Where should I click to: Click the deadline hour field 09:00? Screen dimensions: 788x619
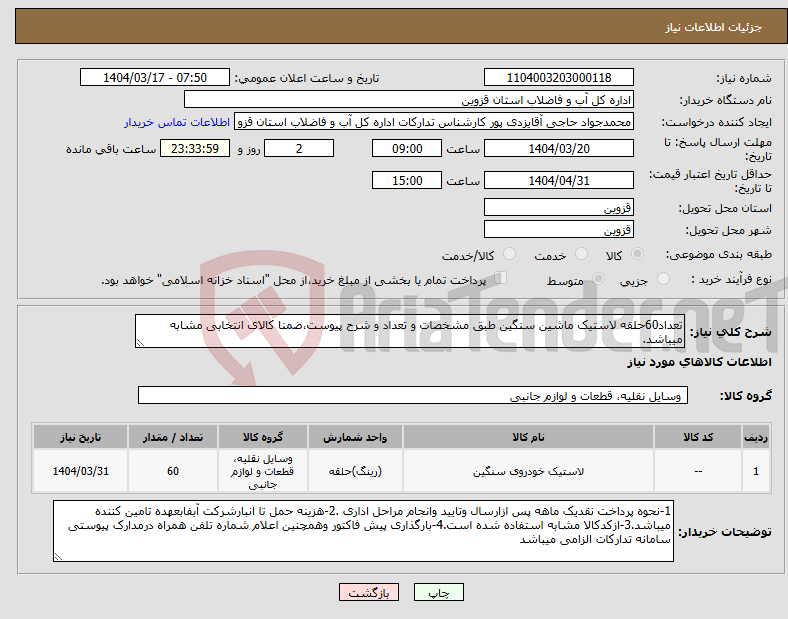407,149
